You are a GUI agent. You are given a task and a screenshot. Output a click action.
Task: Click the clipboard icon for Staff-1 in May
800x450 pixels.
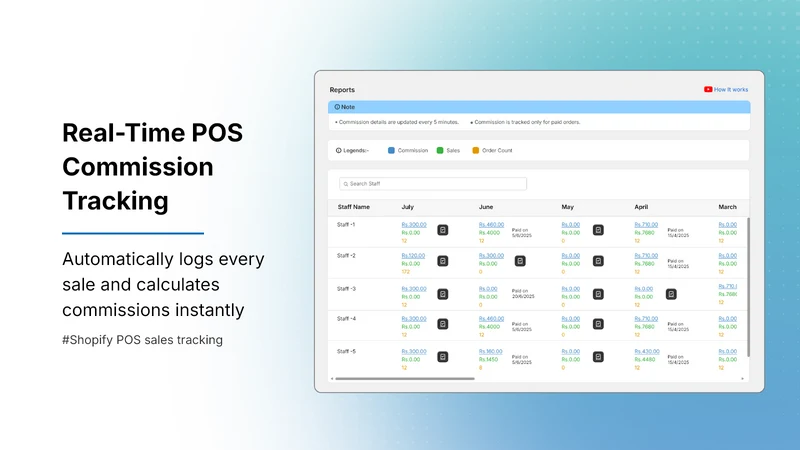[598, 230]
